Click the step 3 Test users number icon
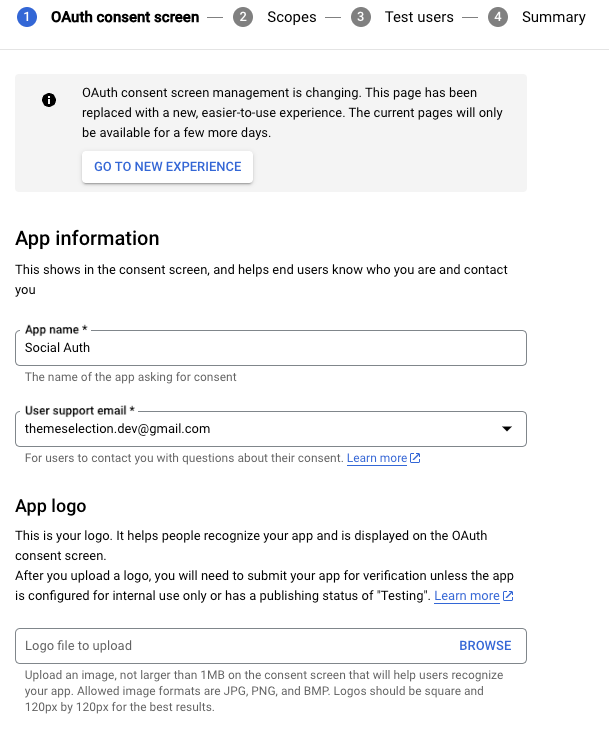This screenshot has height=753, width=609. click(361, 17)
